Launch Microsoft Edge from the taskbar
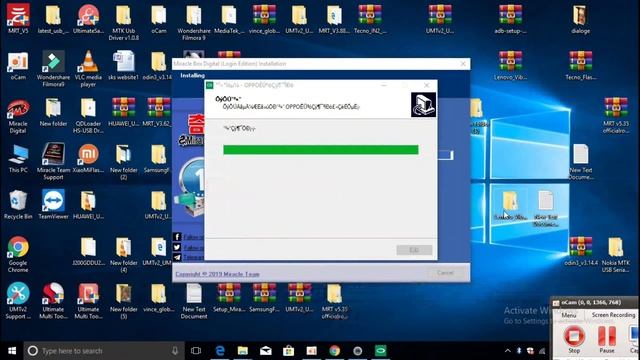Viewport: 640px width, 360px height. (220, 351)
